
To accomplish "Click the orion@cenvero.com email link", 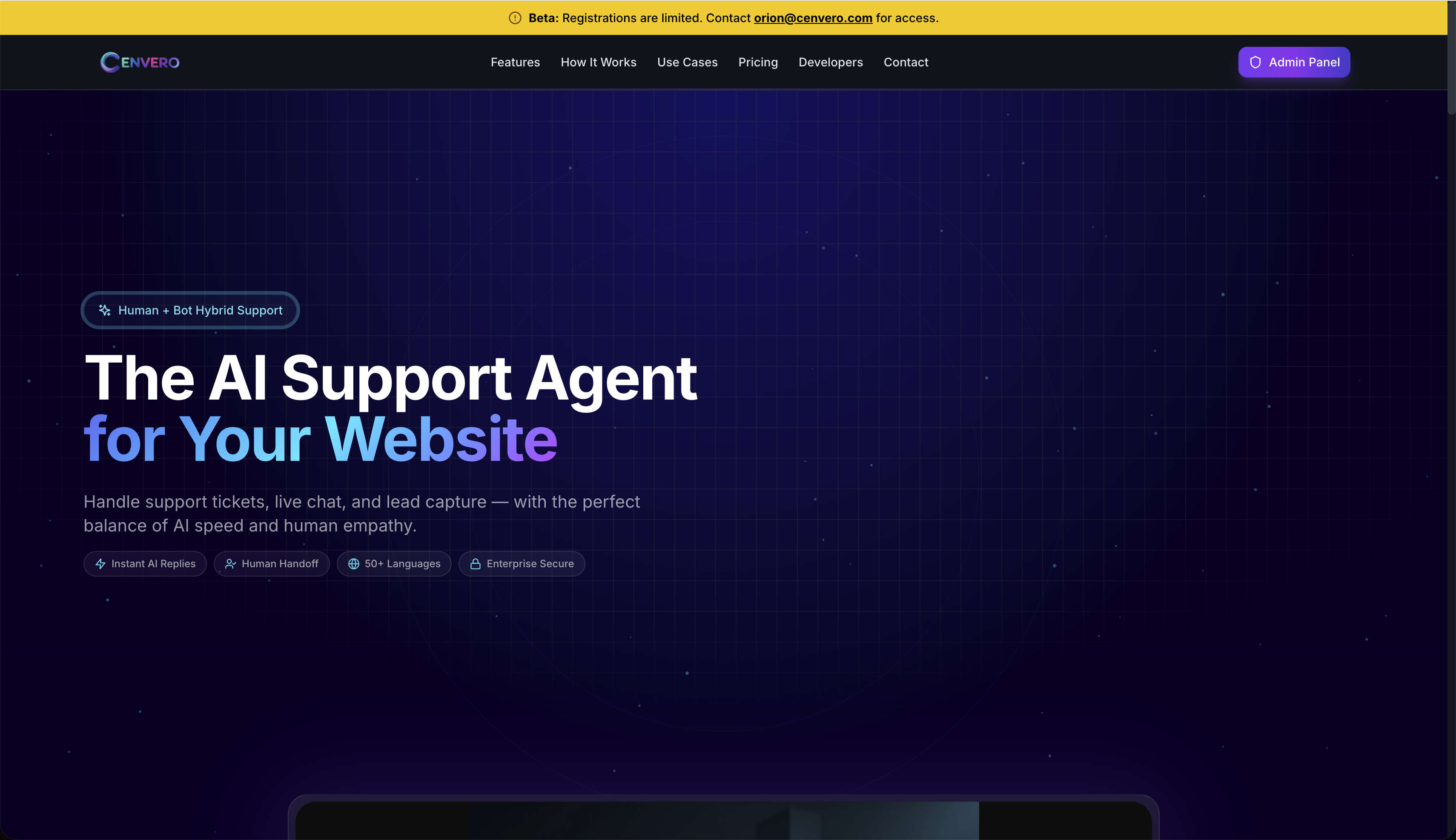I will pyautogui.click(x=813, y=18).
